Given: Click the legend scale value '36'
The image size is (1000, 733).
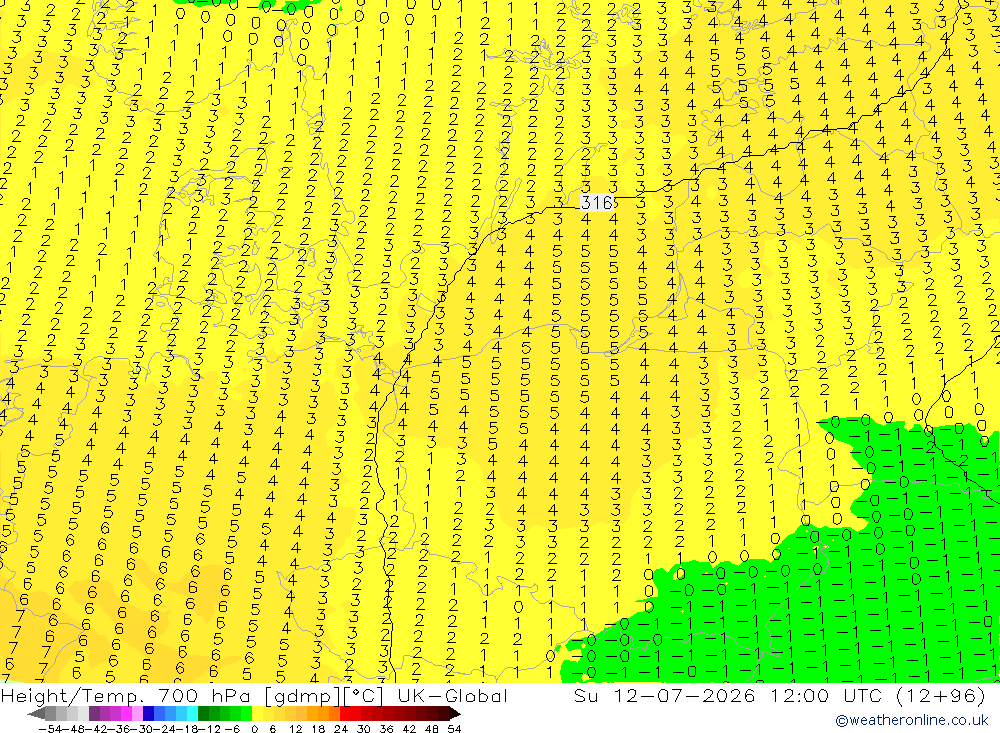Looking at the screenshot, I should pyautogui.click(x=386, y=729).
